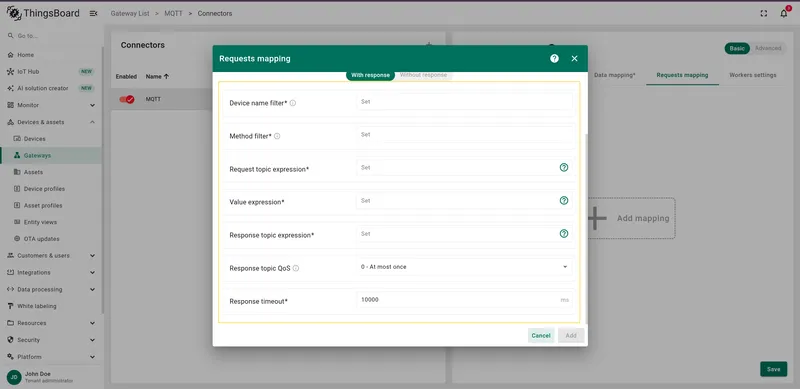This screenshot has height=389, width=800.
Task: Collapse Devices & assets section
Action: [92, 122]
